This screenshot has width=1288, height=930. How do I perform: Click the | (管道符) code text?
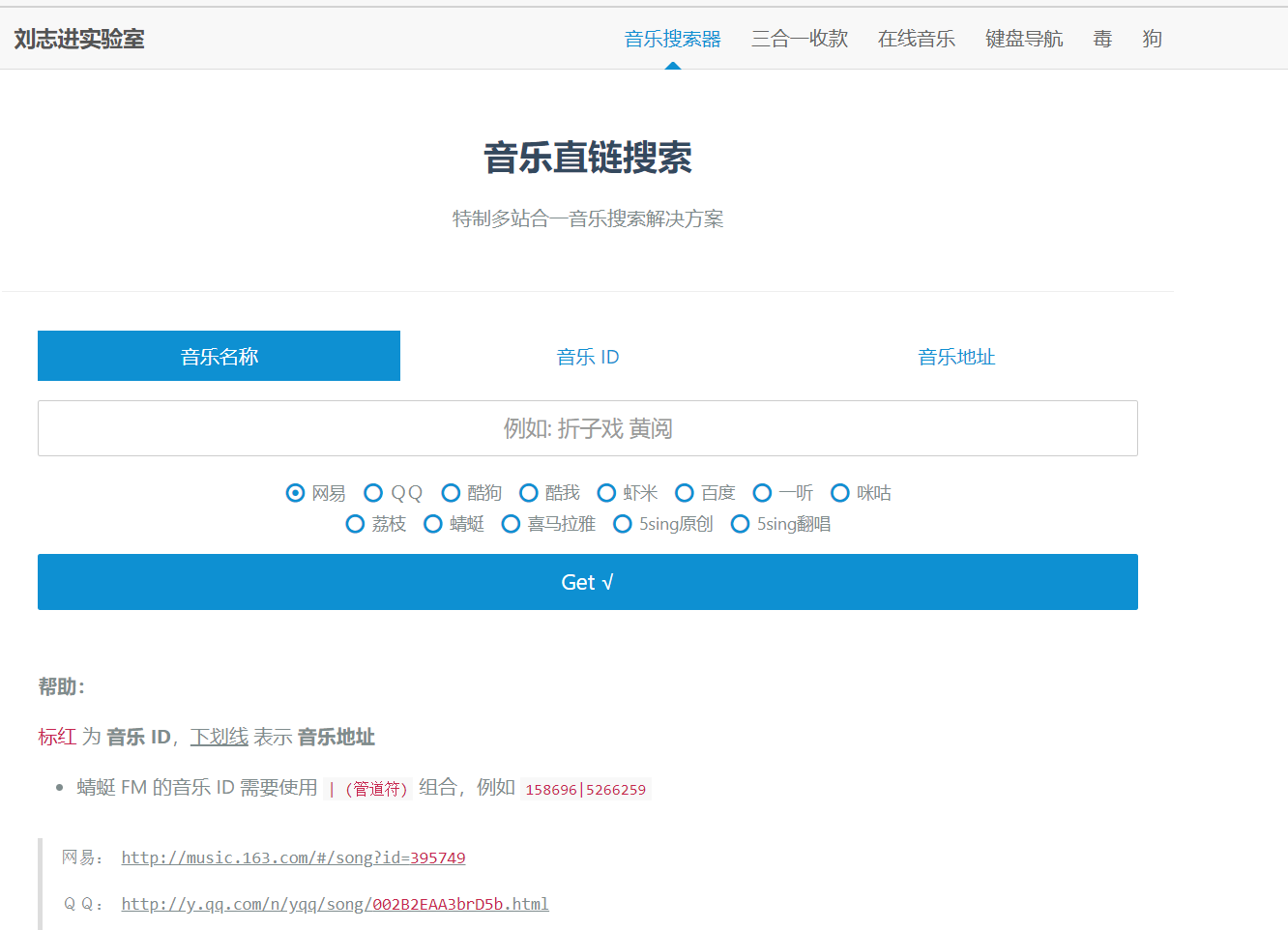pyautogui.click(x=368, y=789)
